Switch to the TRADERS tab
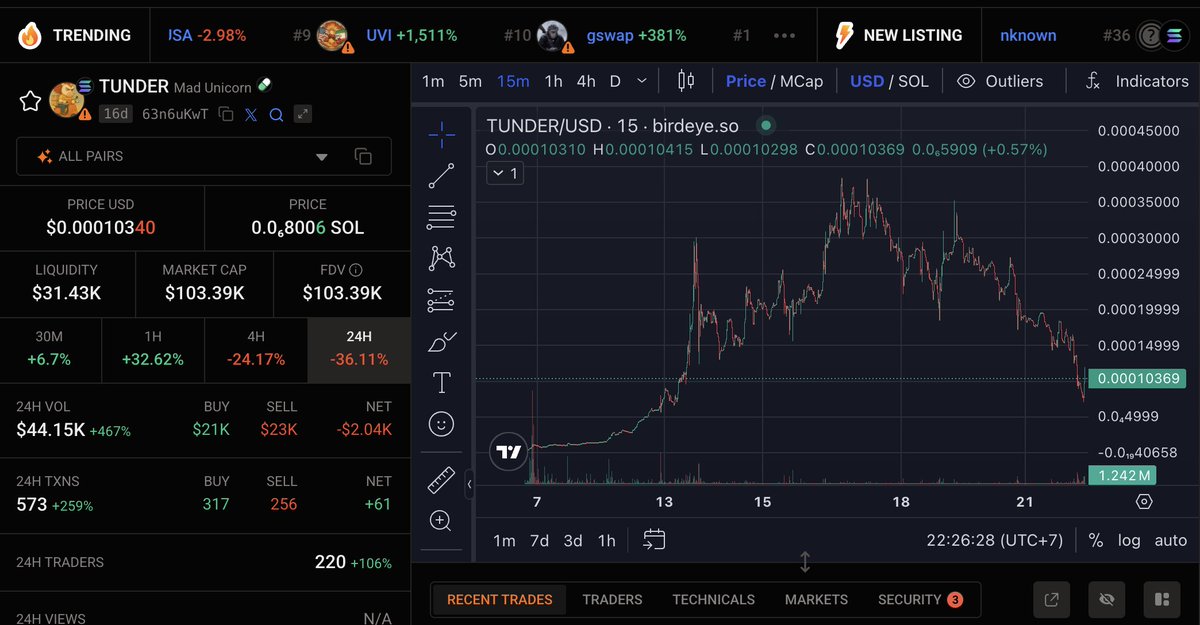 pyautogui.click(x=612, y=599)
